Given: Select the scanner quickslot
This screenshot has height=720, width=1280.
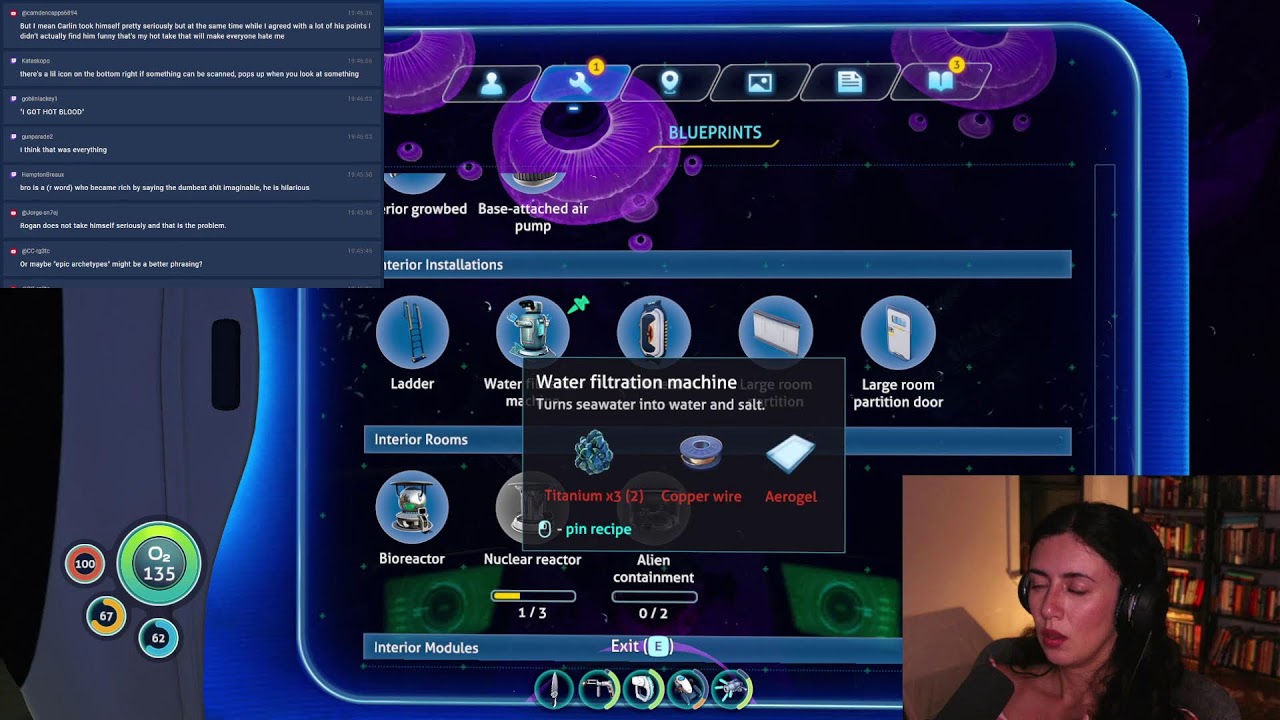Looking at the screenshot, I should click(x=643, y=689).
